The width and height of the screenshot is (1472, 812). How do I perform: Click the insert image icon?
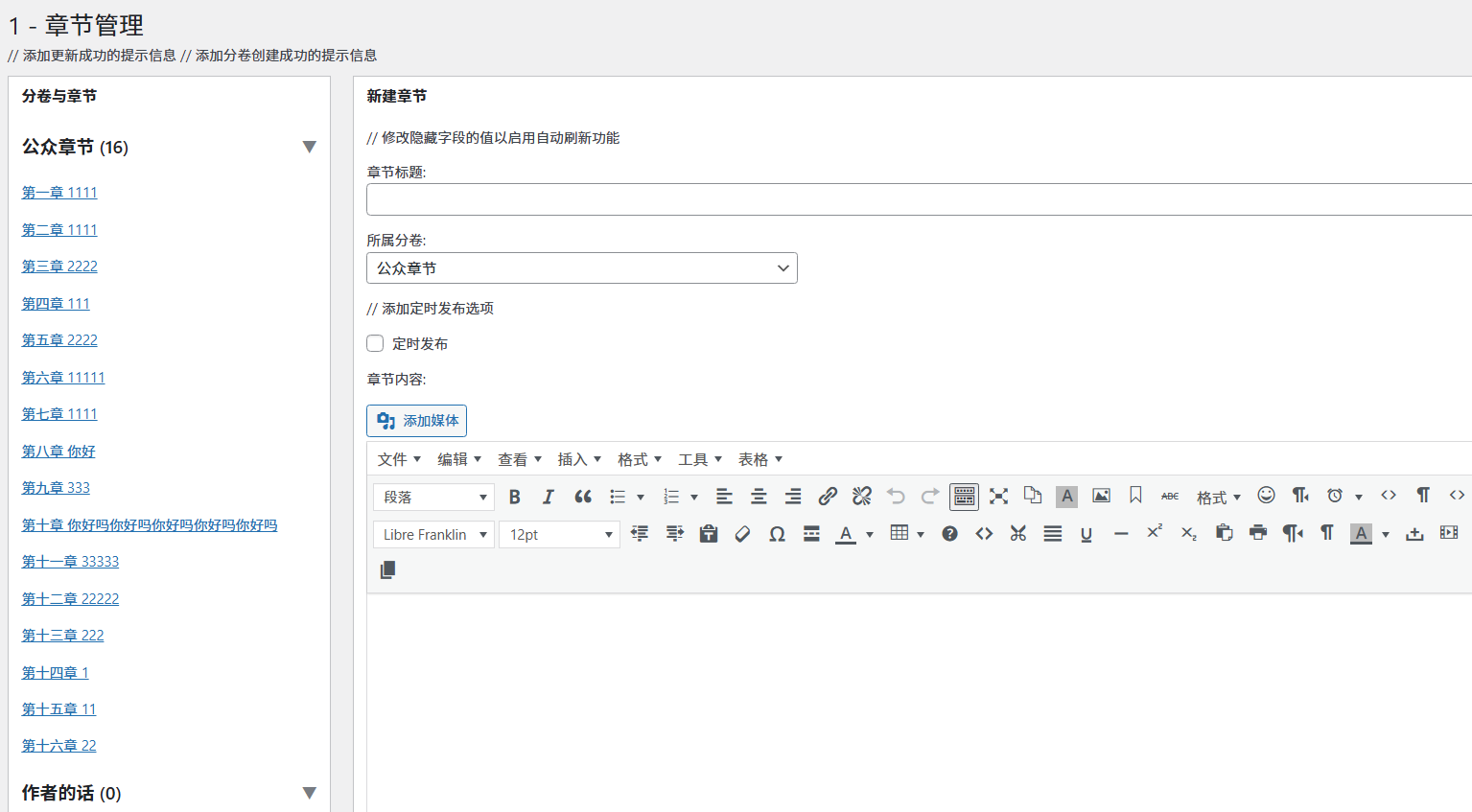1101,496
